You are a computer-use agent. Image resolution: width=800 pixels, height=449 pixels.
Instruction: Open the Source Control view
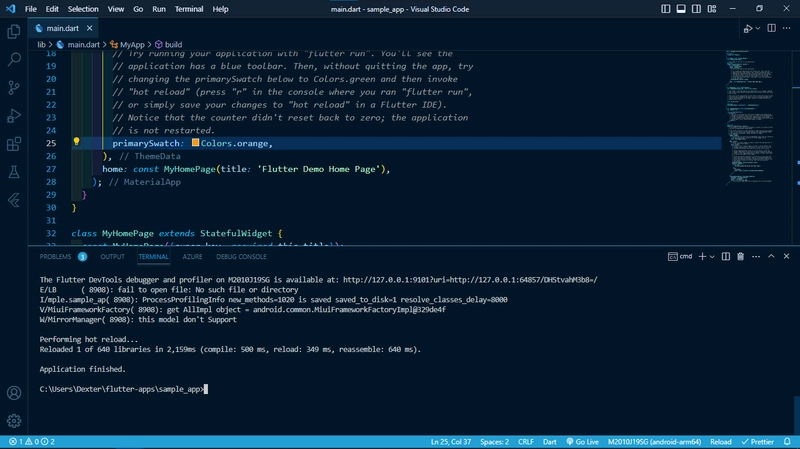pyautogui.click(x=14, y=87)
